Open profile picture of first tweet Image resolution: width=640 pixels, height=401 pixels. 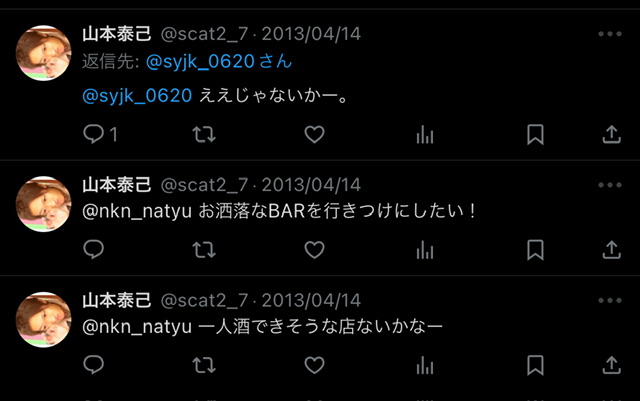(44, 53)
